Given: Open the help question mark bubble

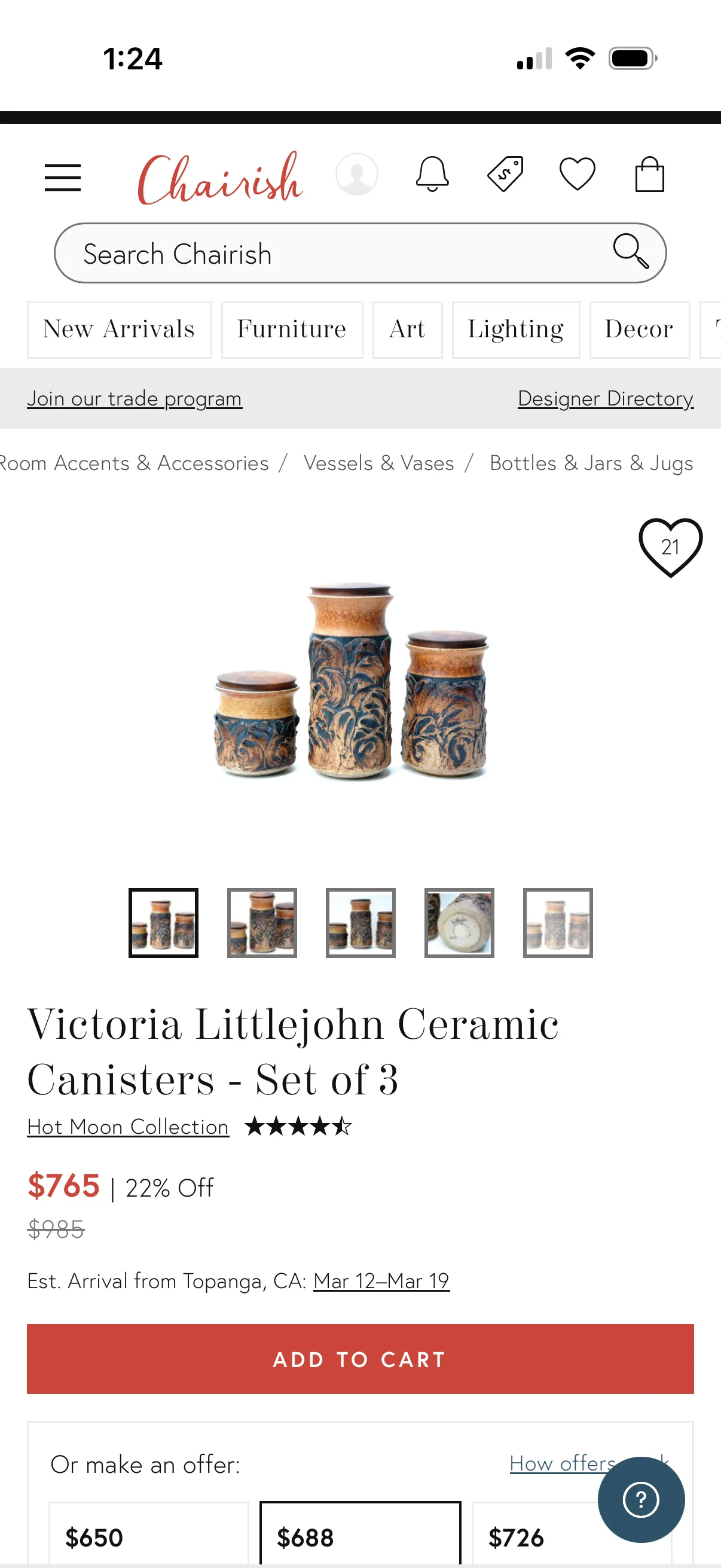Looking at the screenshot, I should point(641,1499).
